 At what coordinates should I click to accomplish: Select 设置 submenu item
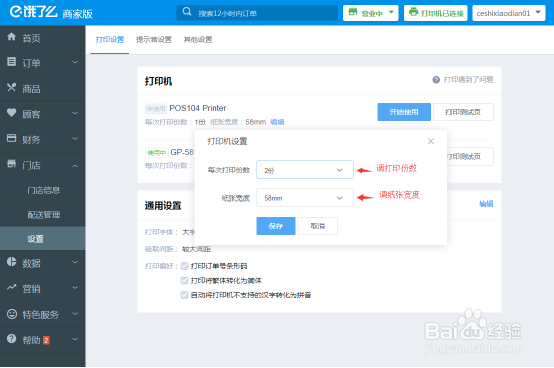tap(42, 239)
